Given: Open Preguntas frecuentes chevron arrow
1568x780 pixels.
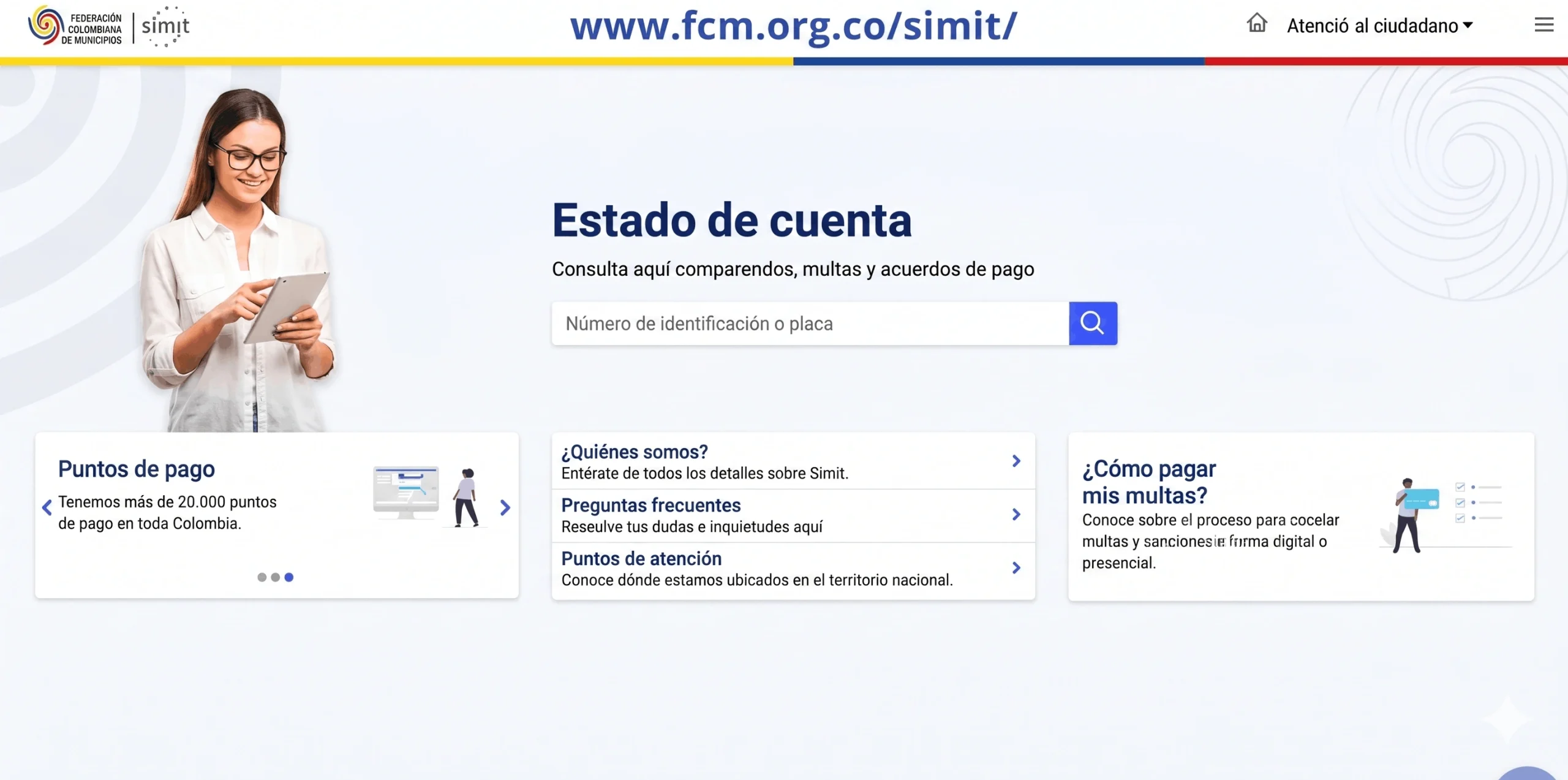Looking at the screenshot, I should 1016,514.
